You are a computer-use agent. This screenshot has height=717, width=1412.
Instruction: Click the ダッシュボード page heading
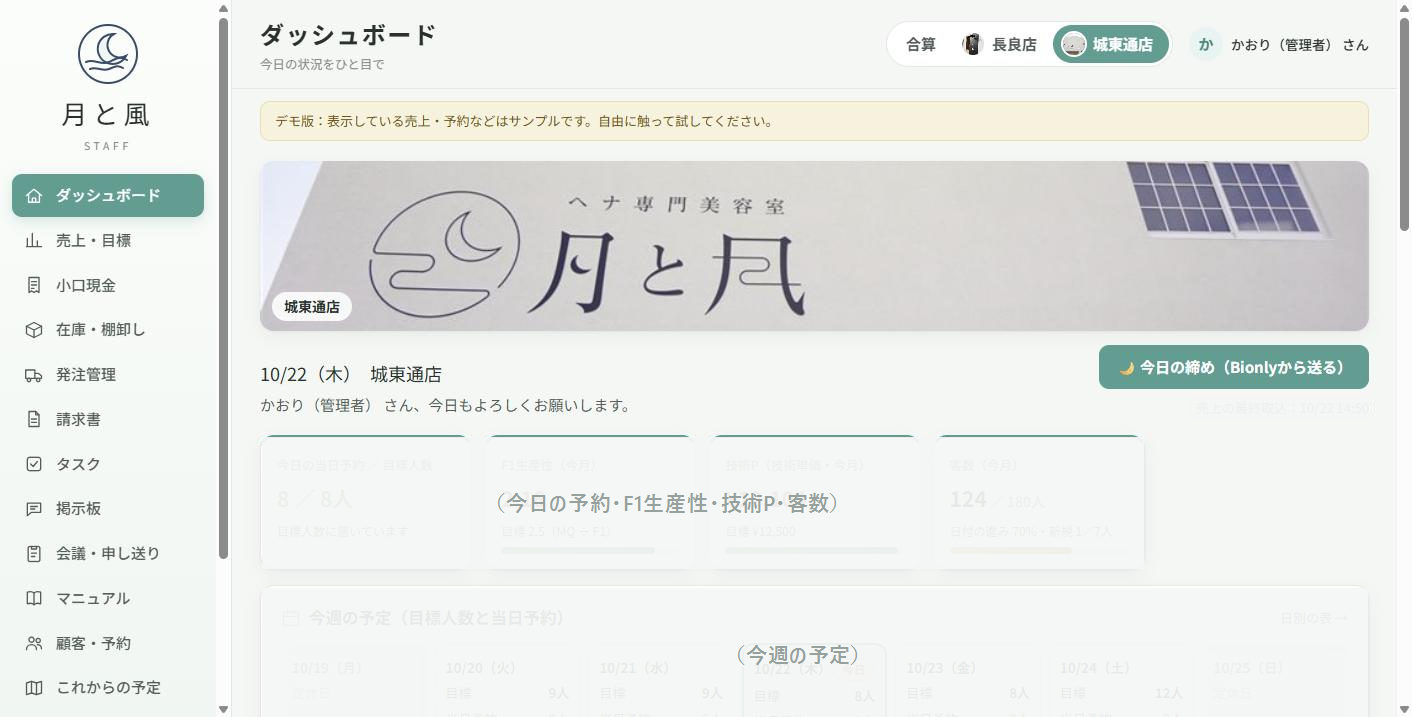pos(348,35)
